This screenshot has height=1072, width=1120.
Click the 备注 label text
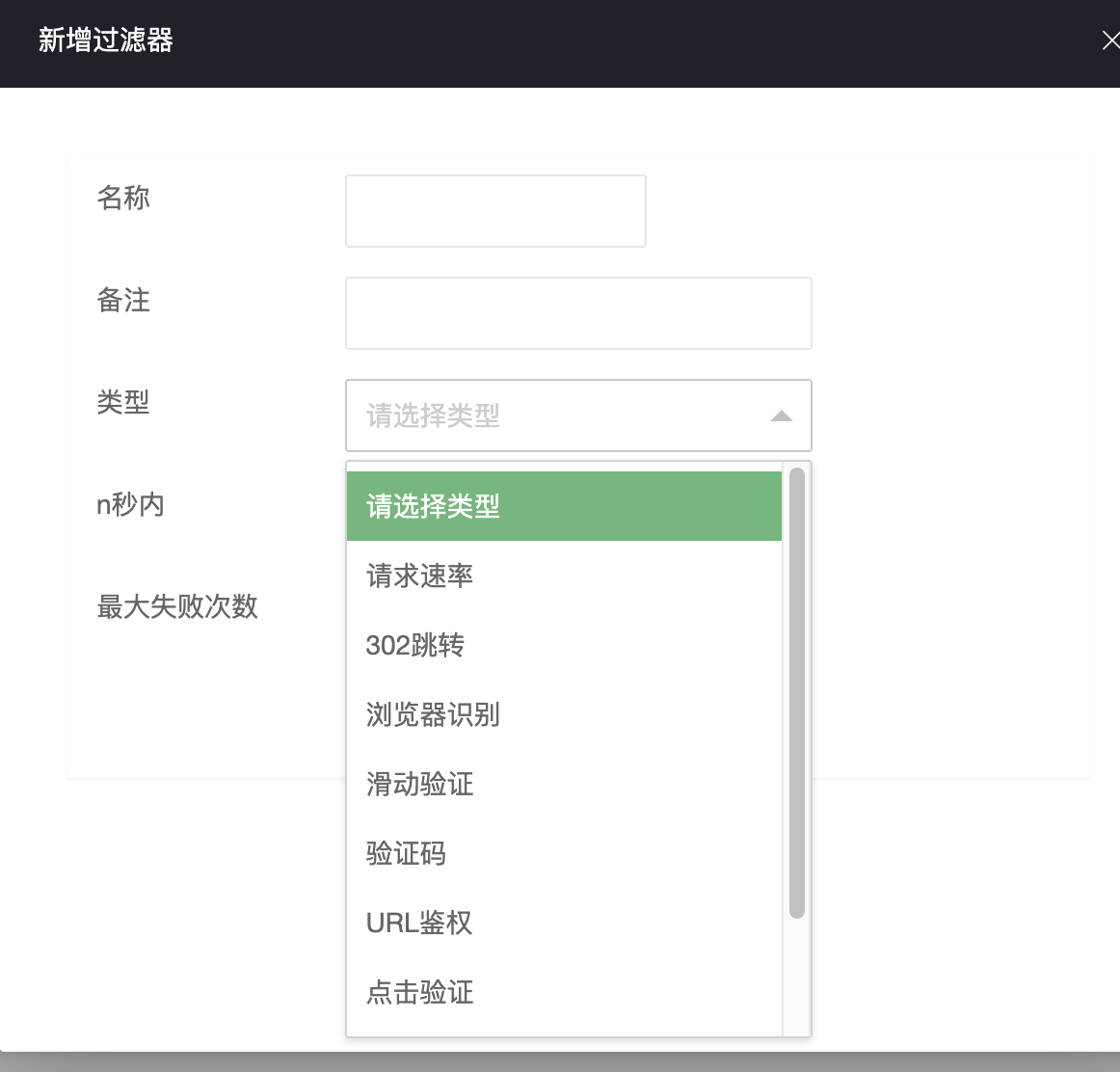coord(123,300)
